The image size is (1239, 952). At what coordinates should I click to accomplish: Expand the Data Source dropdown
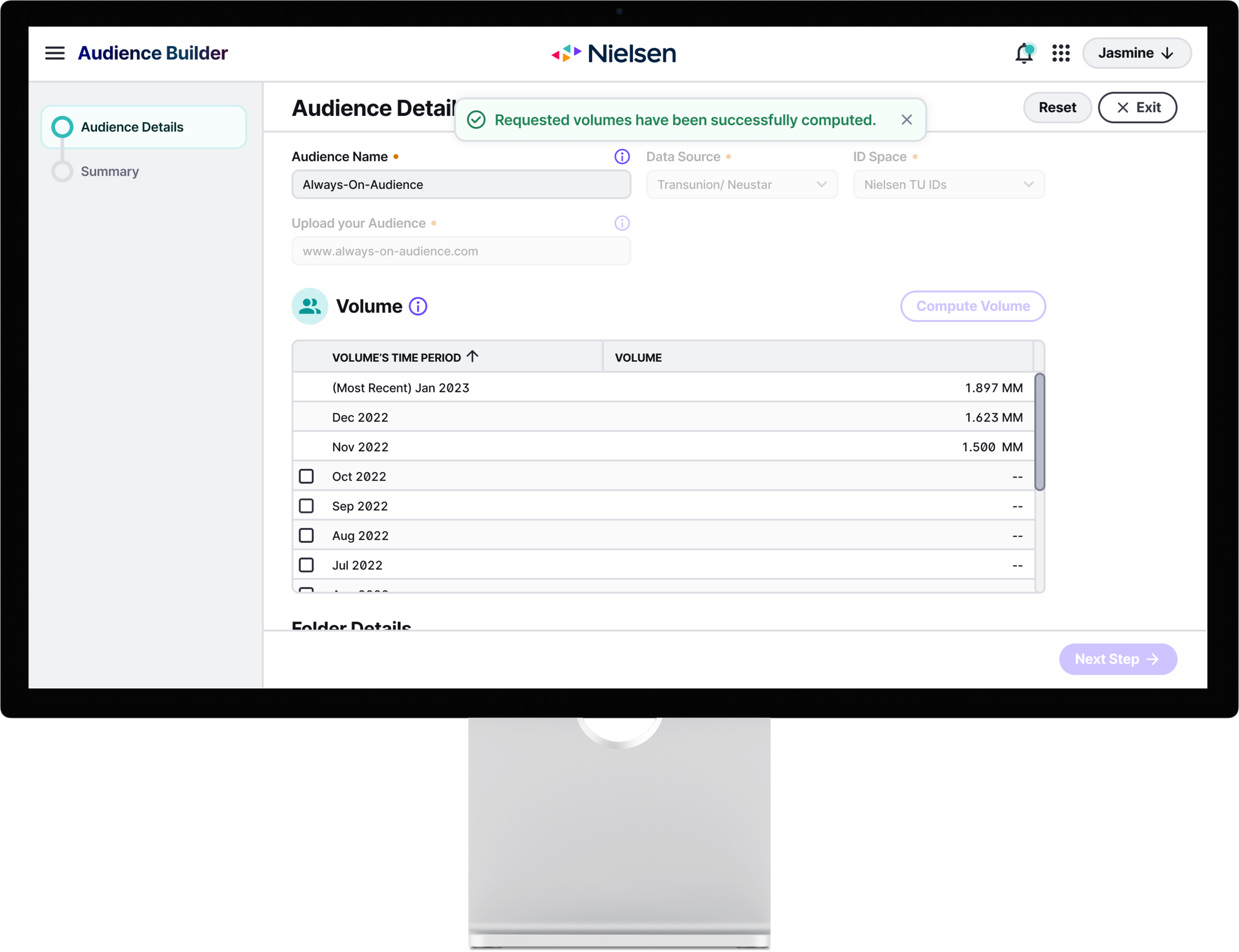(x=741, y=185)
